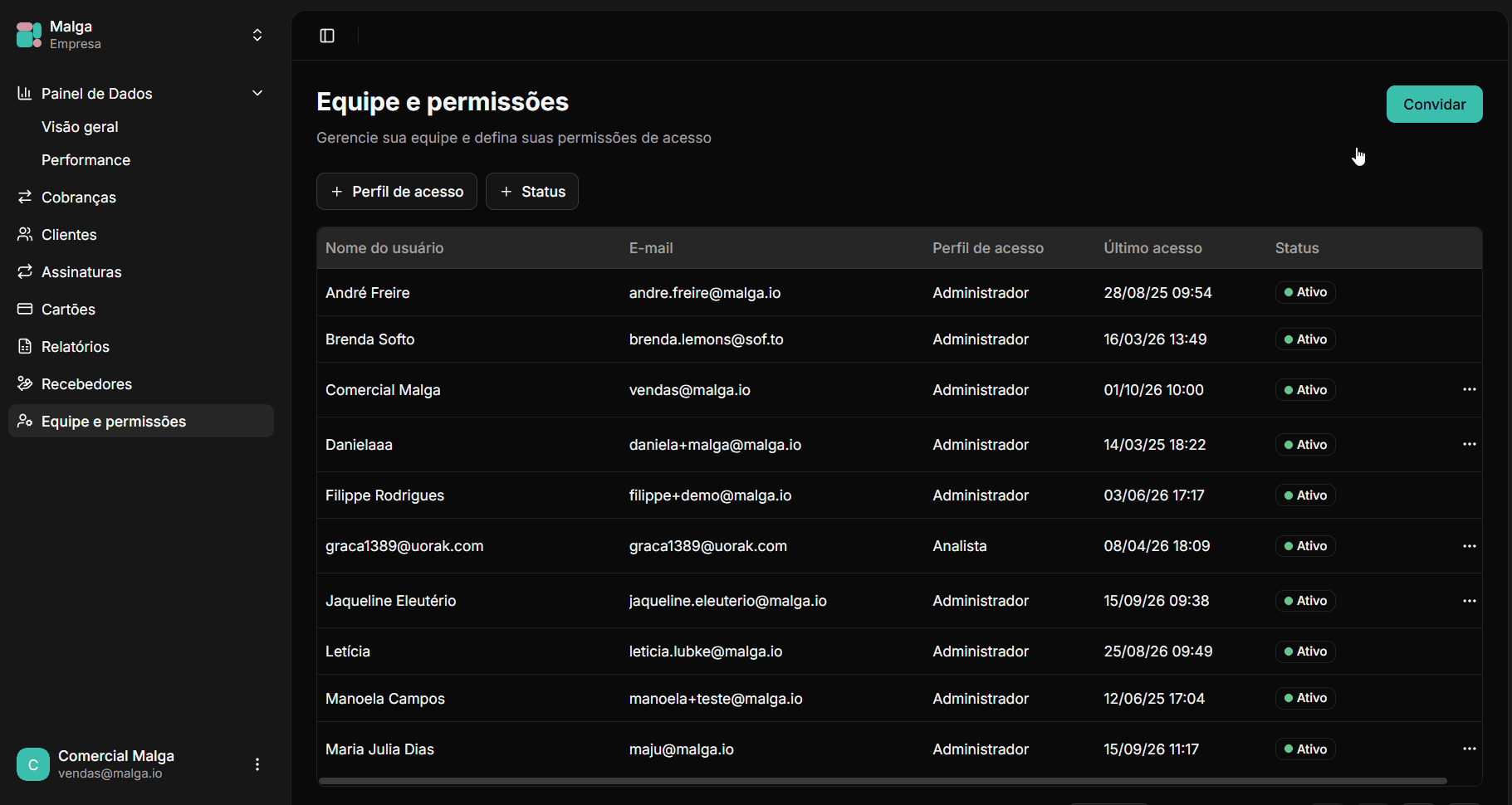
Task: Click the Clientes people icon
Action: [x=25, y=234]
